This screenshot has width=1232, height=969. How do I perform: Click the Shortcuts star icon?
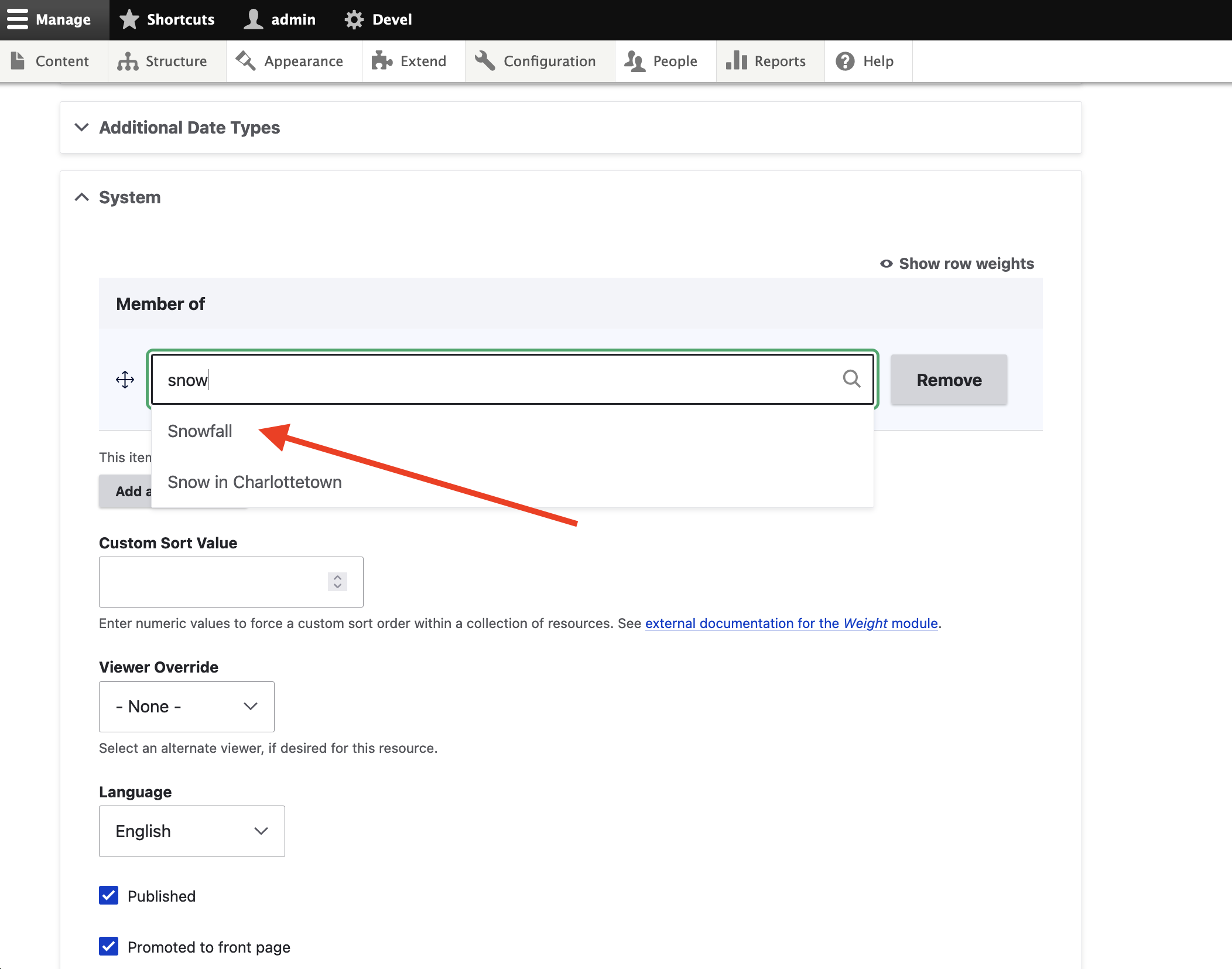pyautogui.click(x=129, y=19)
